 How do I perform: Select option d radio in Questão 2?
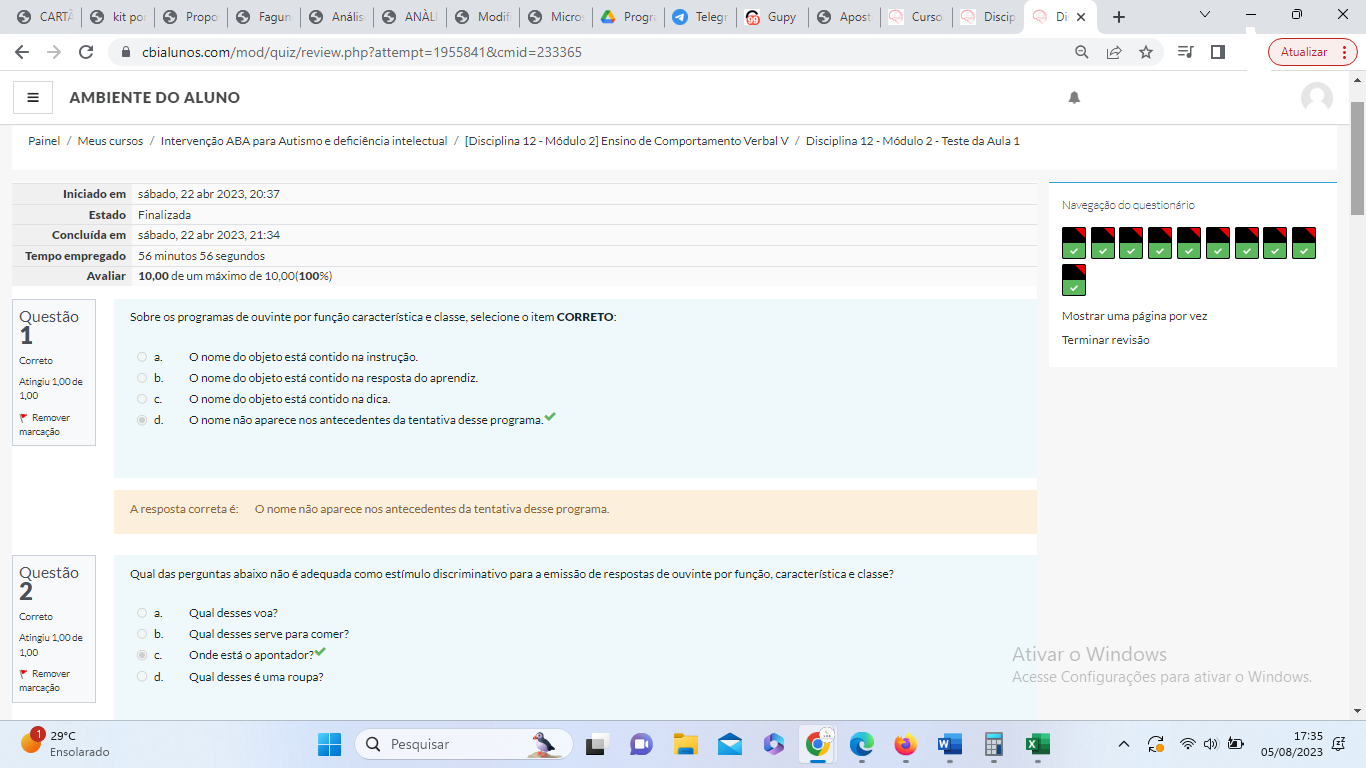pos(142,677)
